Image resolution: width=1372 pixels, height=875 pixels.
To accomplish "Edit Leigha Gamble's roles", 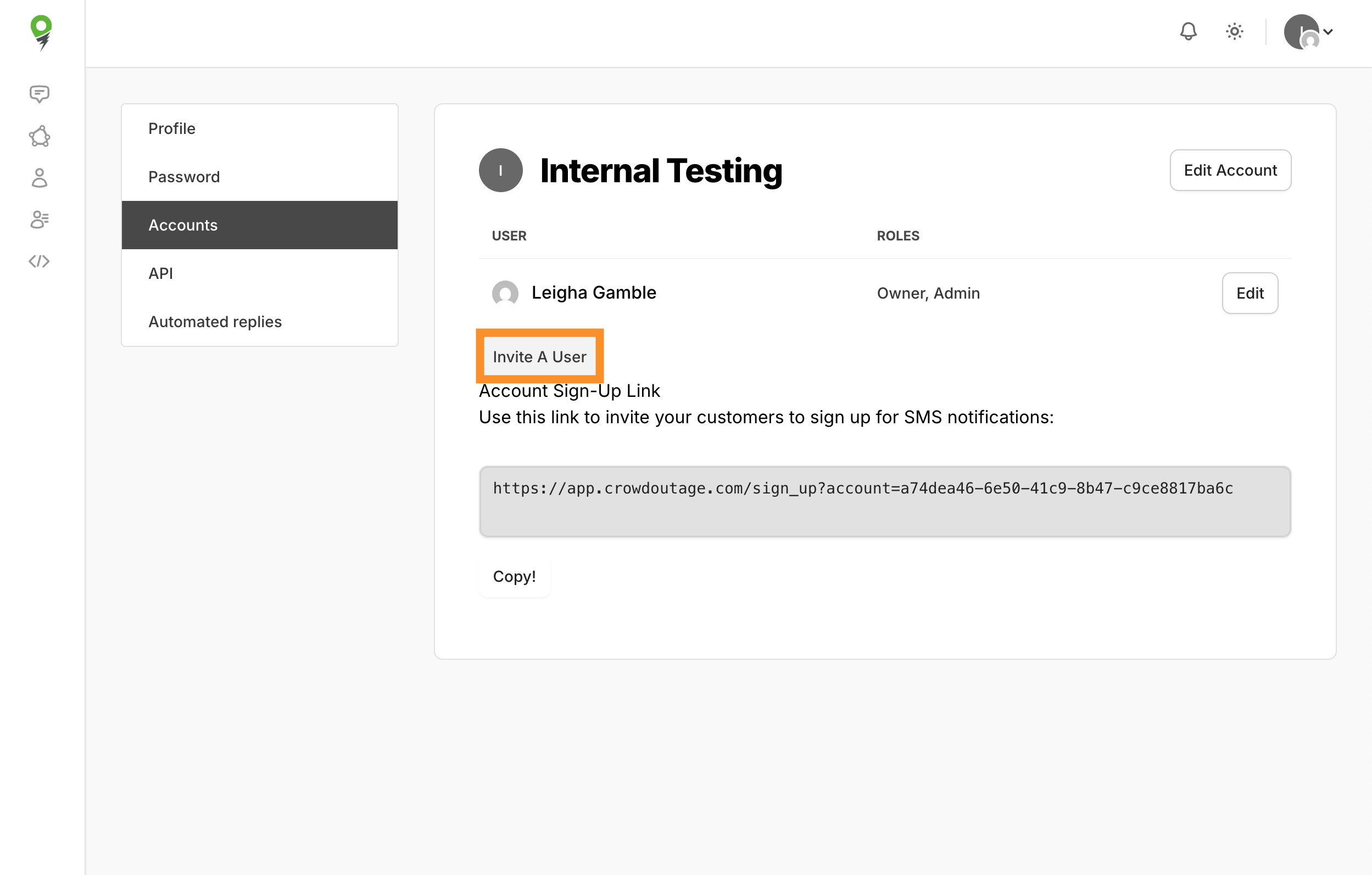I will click(x=1250, y=293).
